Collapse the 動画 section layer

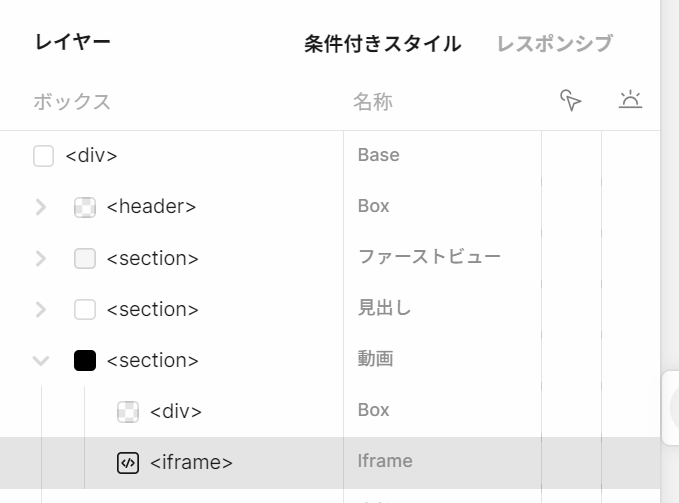tap(41, 360)
